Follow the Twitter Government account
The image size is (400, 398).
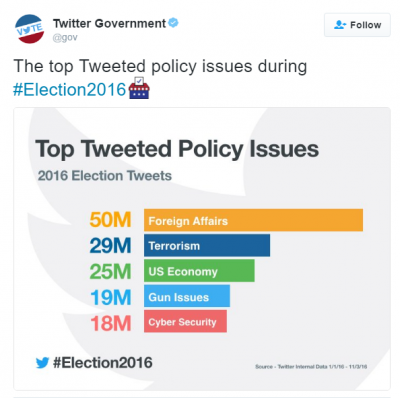357,25
